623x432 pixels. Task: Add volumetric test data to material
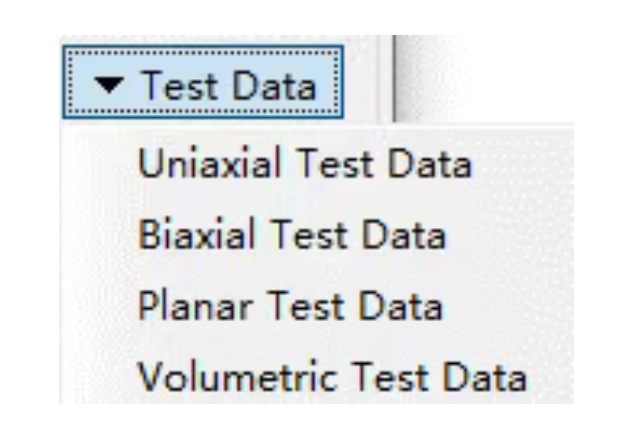tap(331, 378)
